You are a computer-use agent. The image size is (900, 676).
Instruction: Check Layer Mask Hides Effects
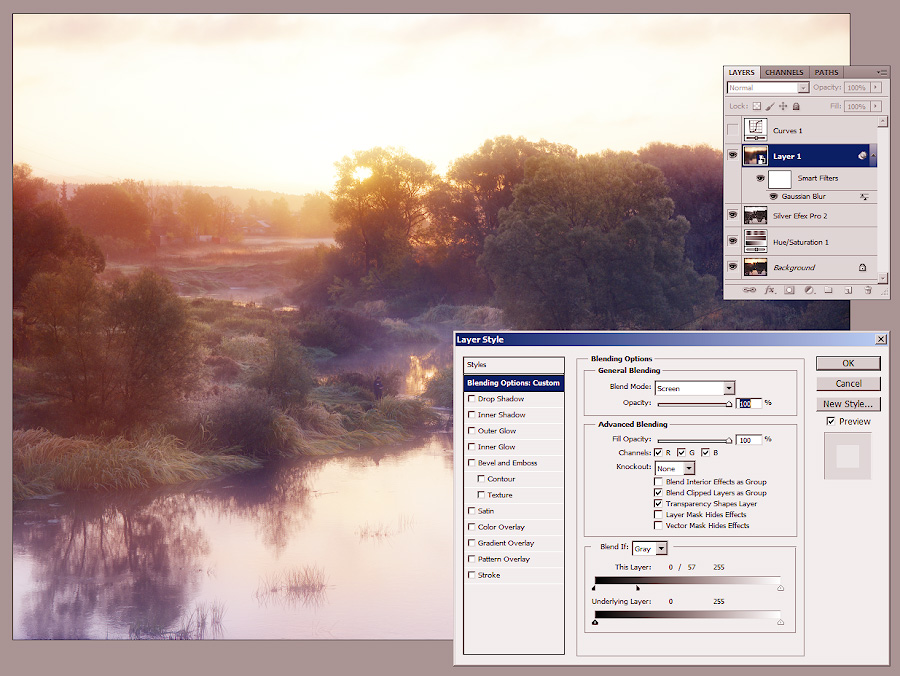click(x=658, y=514)
